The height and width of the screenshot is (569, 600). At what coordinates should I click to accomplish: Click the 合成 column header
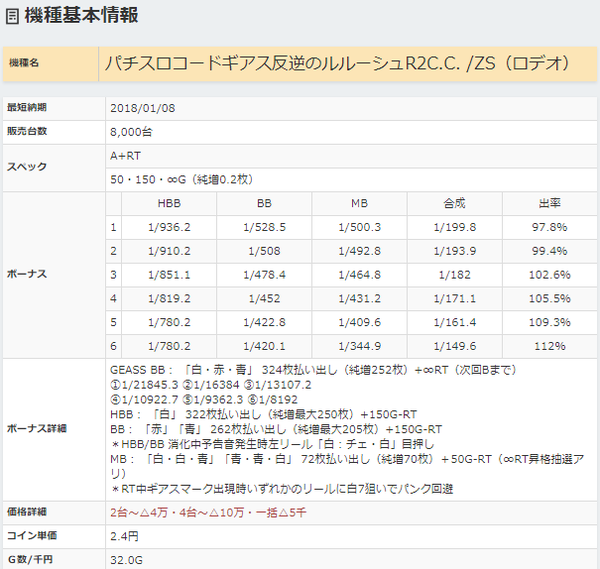click(x=455, y=203)
